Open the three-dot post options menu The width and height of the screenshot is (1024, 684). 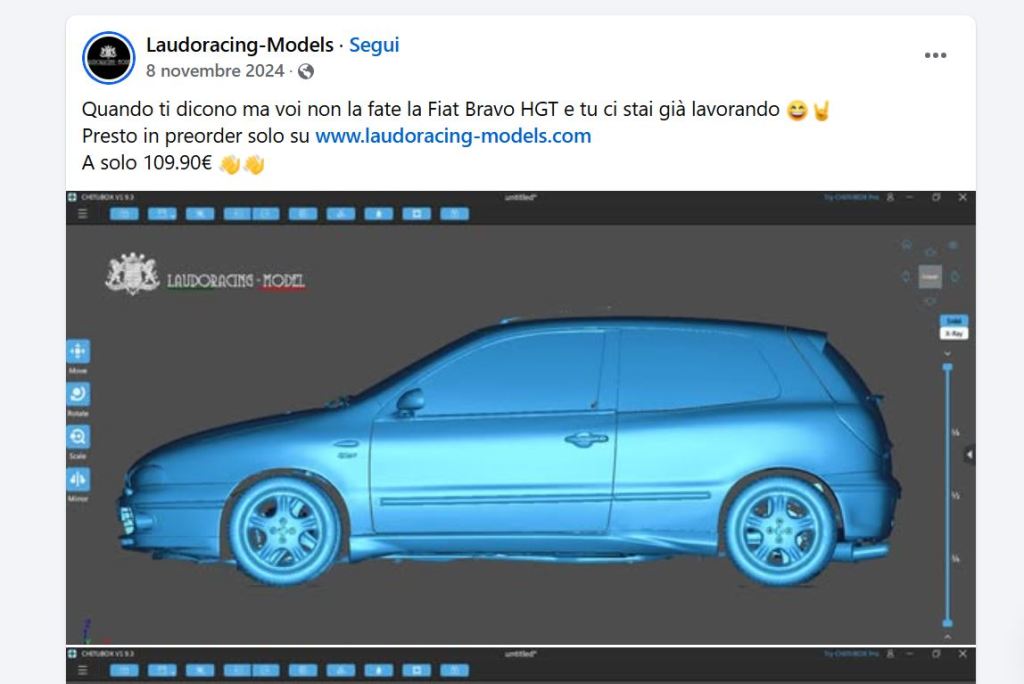pos(935,55)
